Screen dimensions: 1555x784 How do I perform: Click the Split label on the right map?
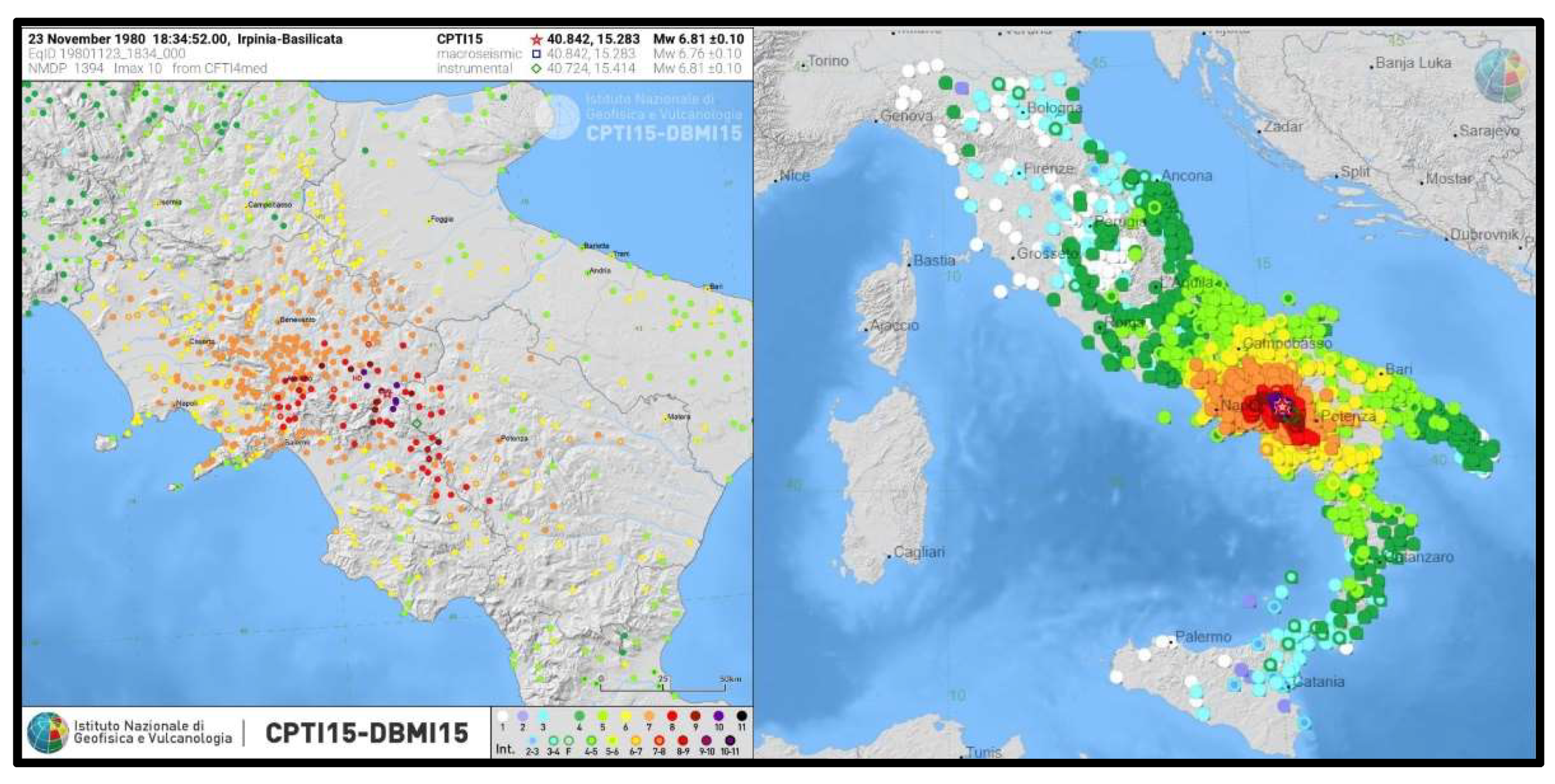pos(1355,172)
